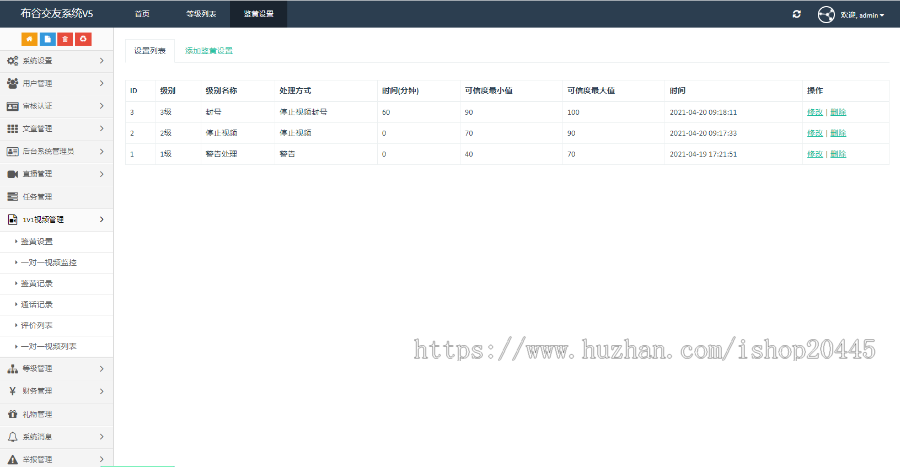Click the ID card icon beside 审核认证

pos(12,106)
